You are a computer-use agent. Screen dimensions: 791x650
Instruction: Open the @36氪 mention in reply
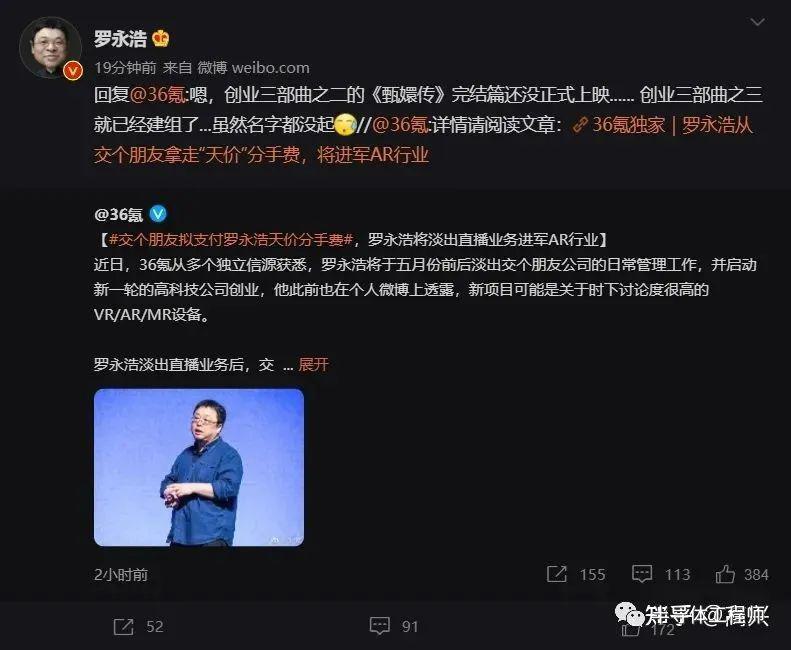(x=158, y=94)
